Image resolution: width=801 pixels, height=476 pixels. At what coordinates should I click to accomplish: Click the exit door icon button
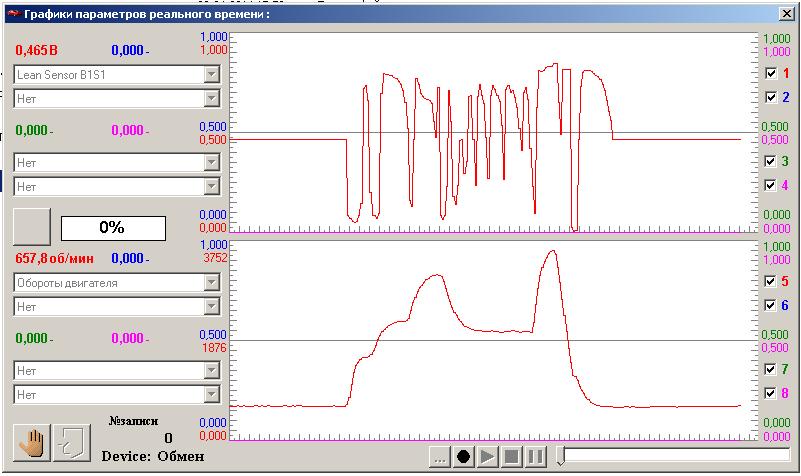point(69,441)
